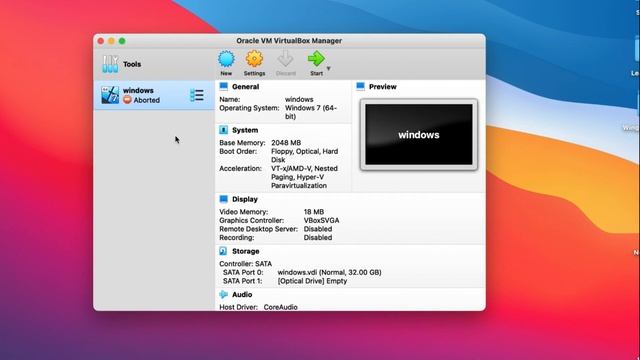Open the General section header

coord(245,87)
